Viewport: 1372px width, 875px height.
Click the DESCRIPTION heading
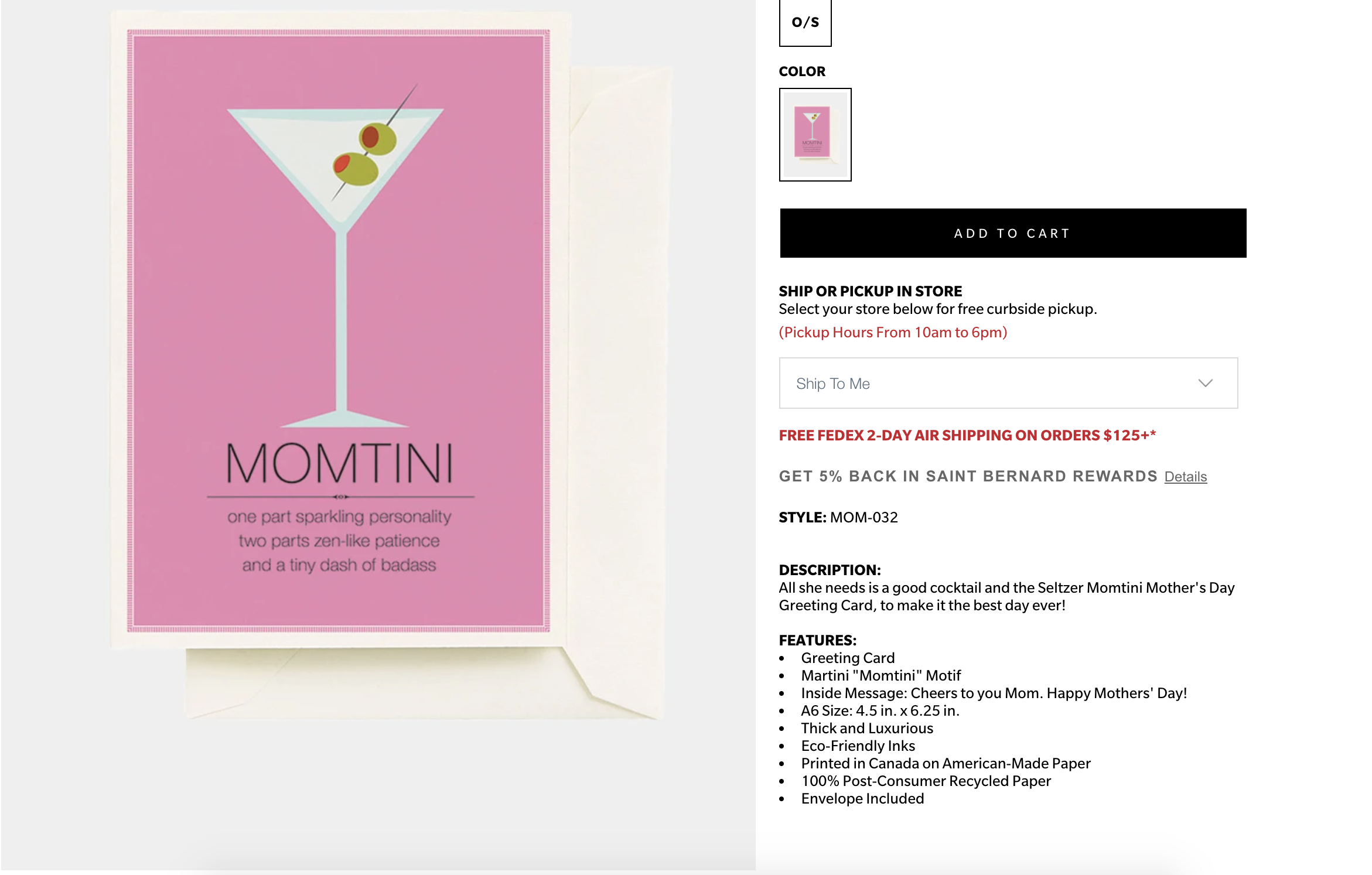click(830, 570)
